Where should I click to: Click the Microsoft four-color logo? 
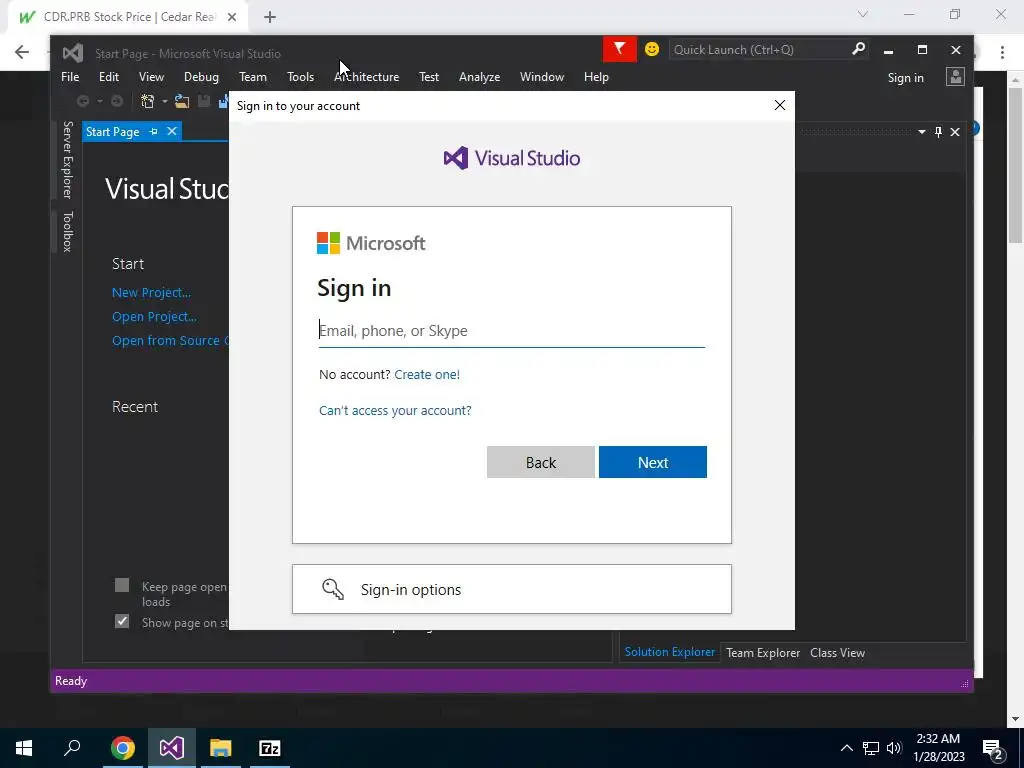[328, 243]
